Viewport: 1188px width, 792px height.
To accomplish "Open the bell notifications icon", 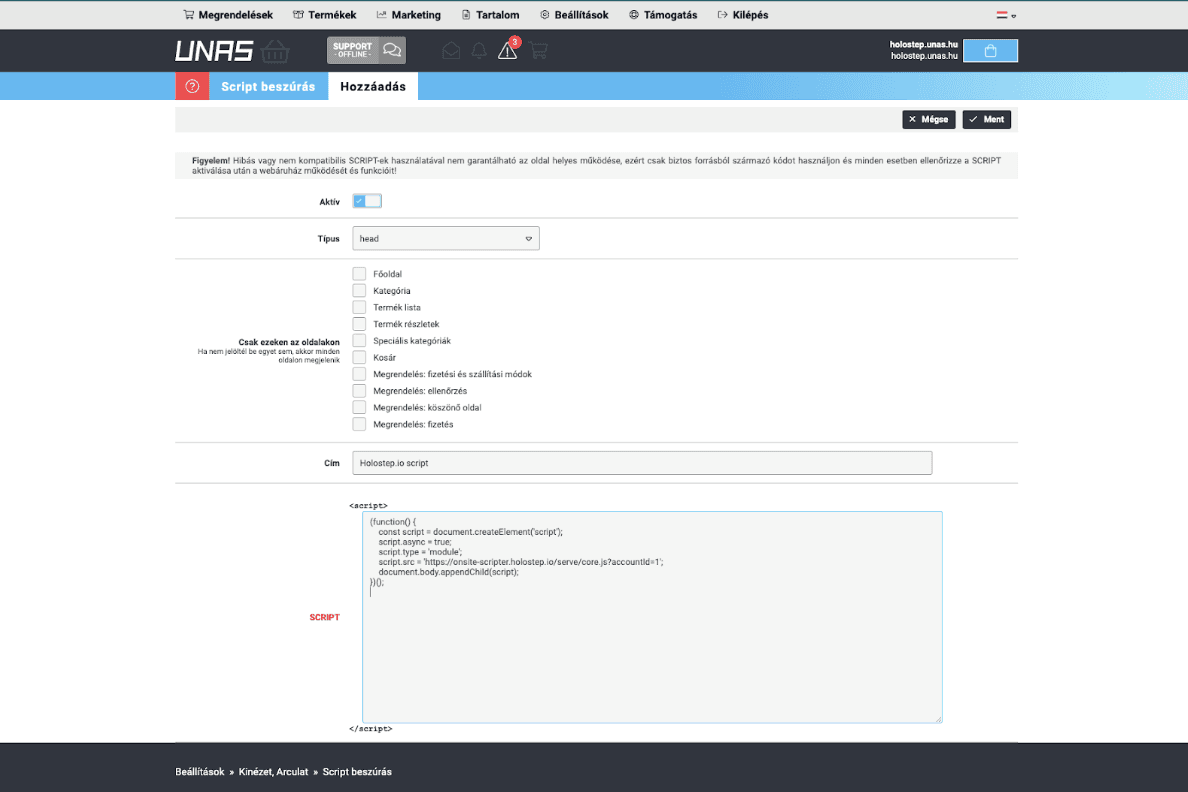I will pos(479,51).
